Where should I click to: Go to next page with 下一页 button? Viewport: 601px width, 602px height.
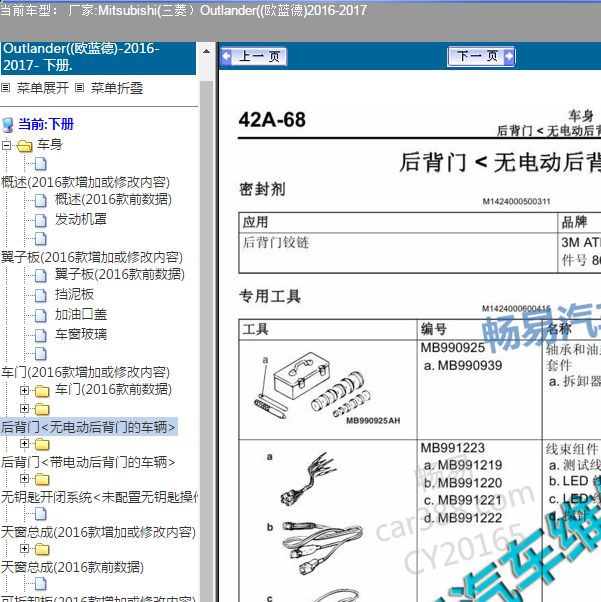pos(481,56)
